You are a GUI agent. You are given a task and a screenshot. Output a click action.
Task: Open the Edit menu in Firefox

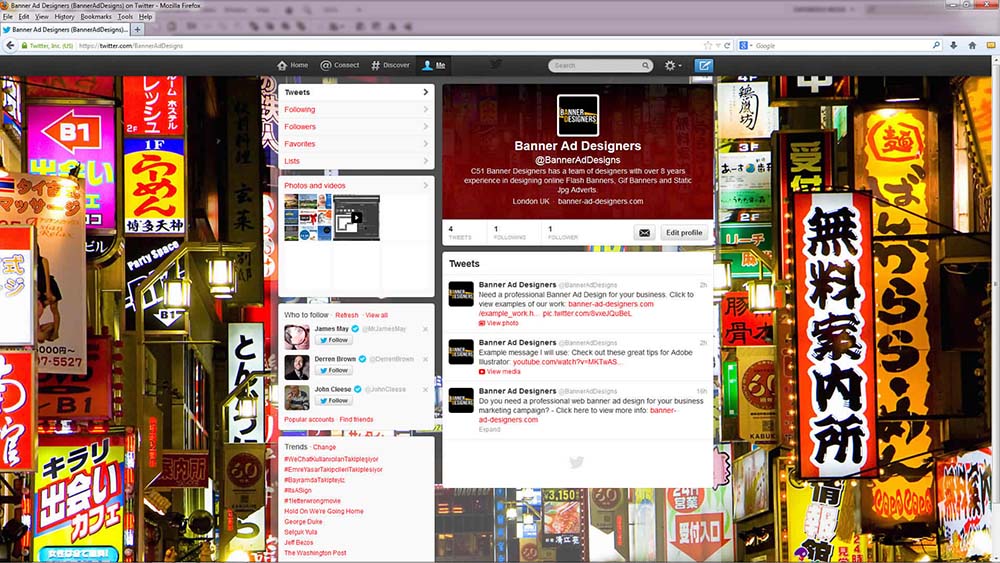(x=24, y=17)
